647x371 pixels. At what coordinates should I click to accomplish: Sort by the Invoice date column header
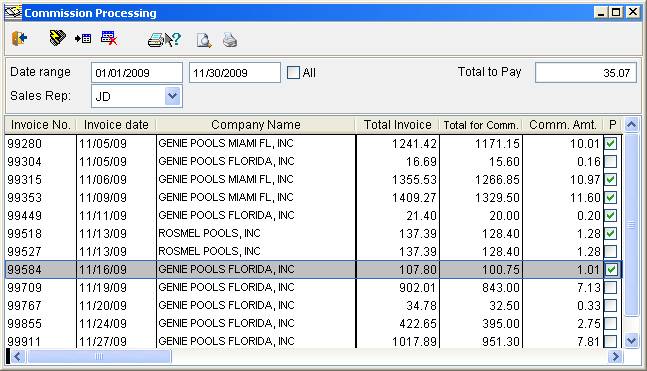coord(116,125)
